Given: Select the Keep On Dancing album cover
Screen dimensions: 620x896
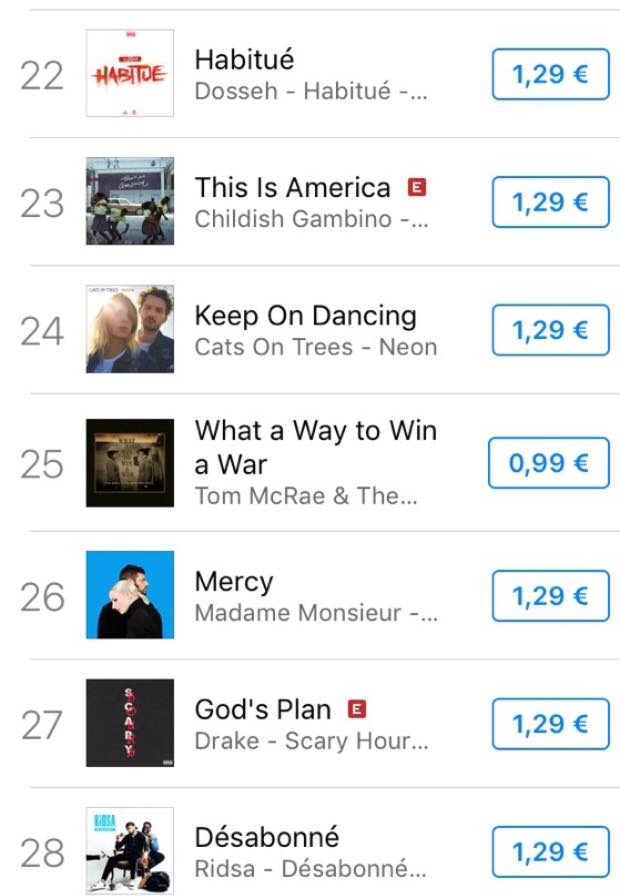Looking at the screenshot, I should (130, 329).
